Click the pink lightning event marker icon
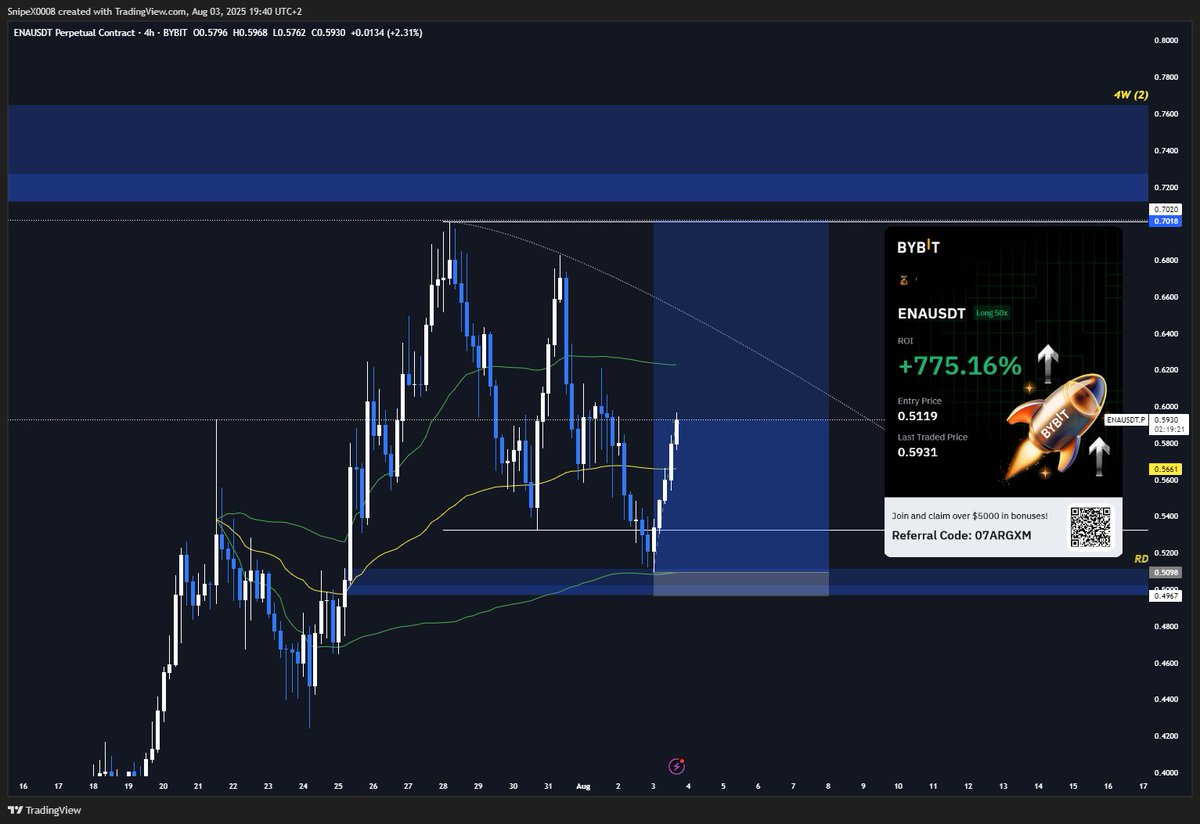 (677, 765)
